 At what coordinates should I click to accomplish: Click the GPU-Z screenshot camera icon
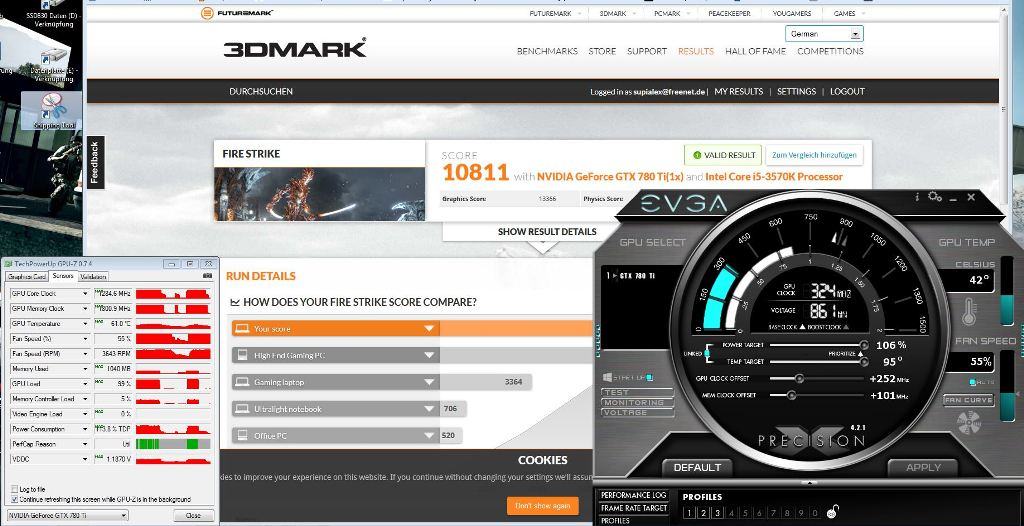[x=208, y=276]
